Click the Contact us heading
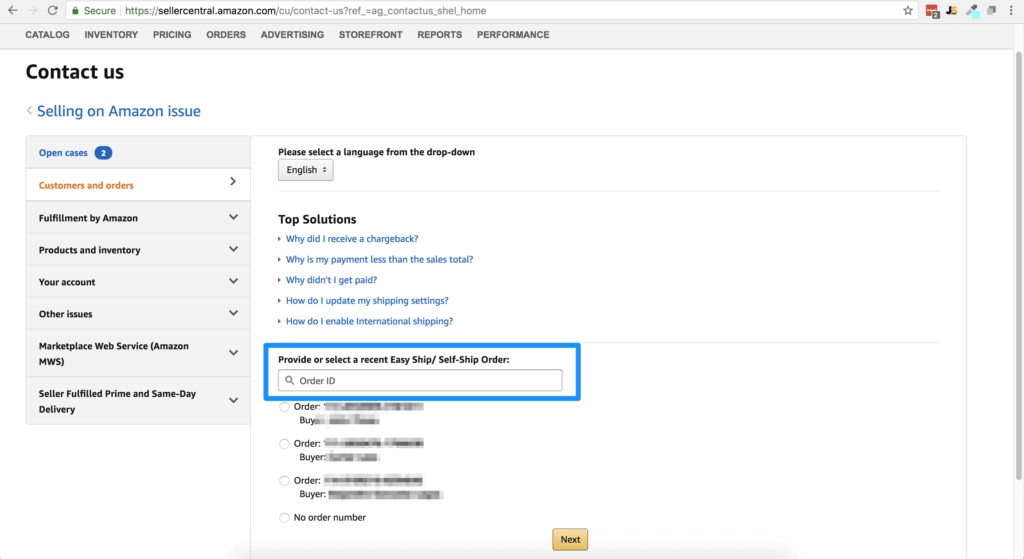Screen dimensions: 1024x559 (74, 72)
